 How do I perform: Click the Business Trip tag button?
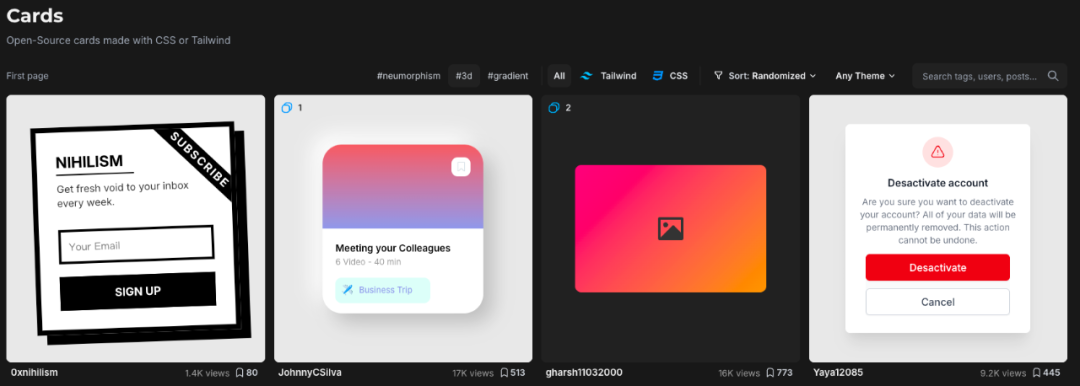click(x=383, y=290)
